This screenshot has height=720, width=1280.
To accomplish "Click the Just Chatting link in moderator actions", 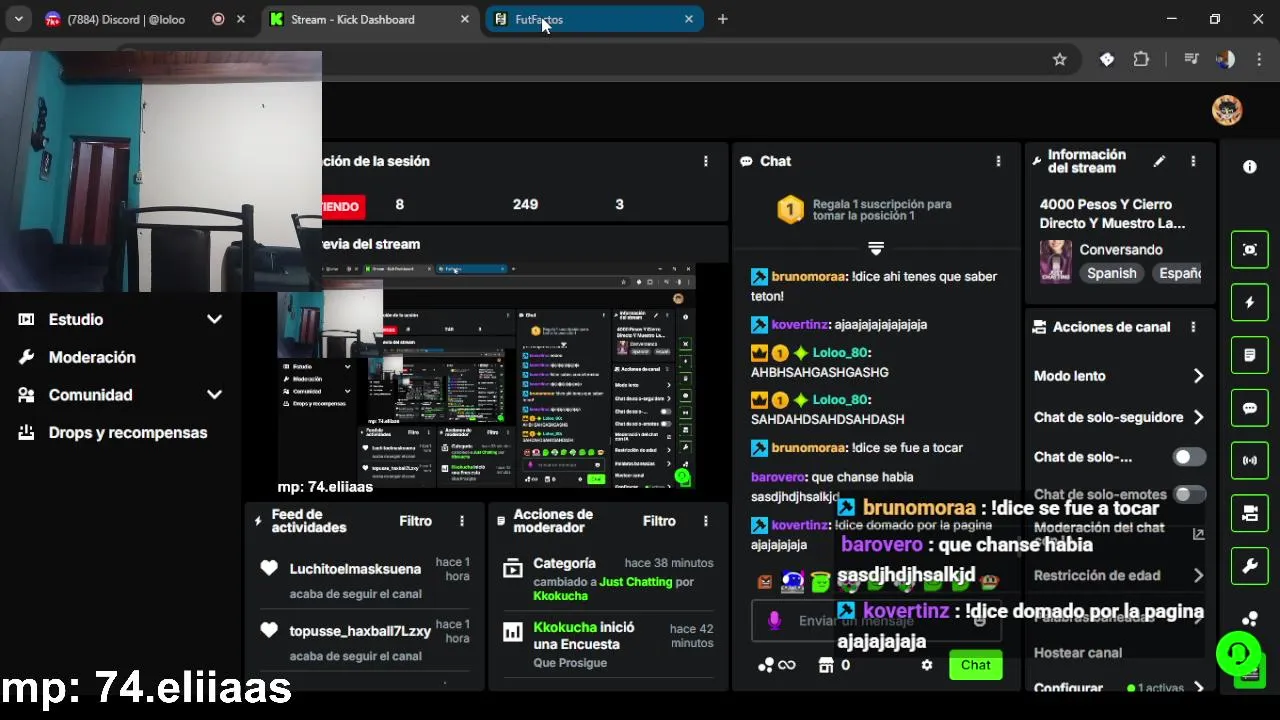I will click(x=636, y=582).
